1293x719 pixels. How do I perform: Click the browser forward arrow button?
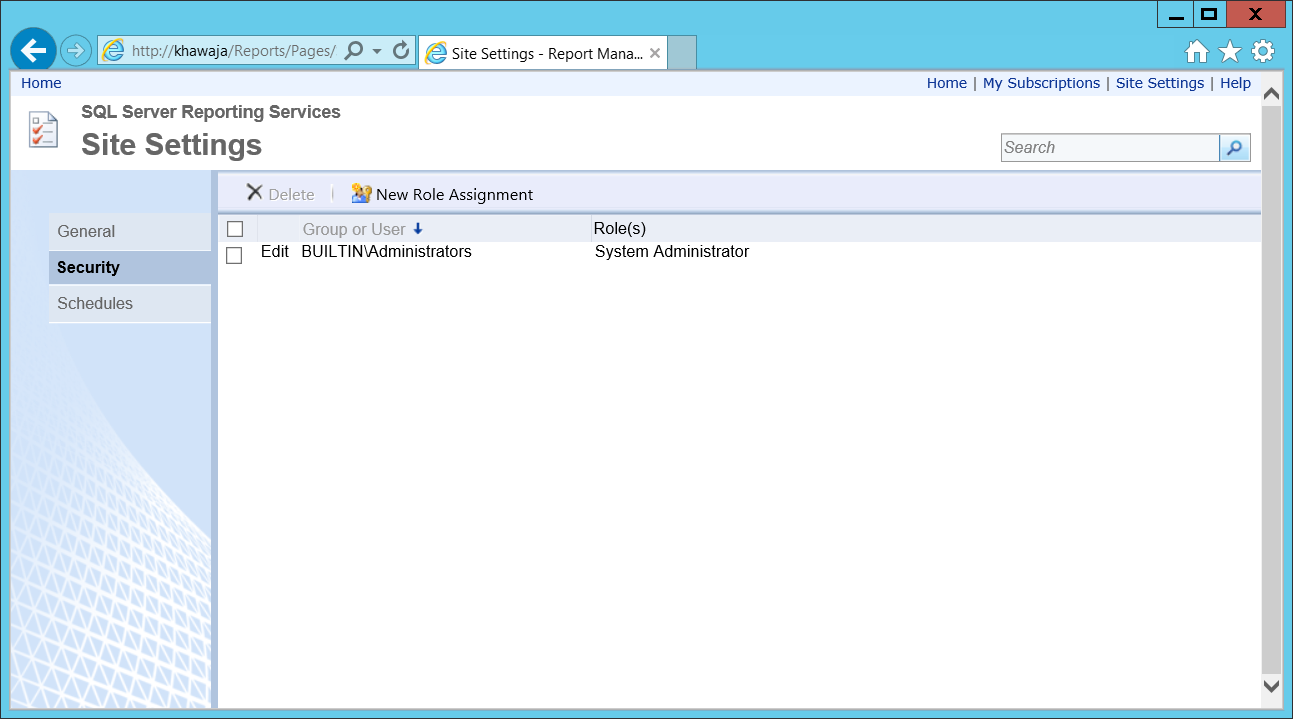coord(76,50)
